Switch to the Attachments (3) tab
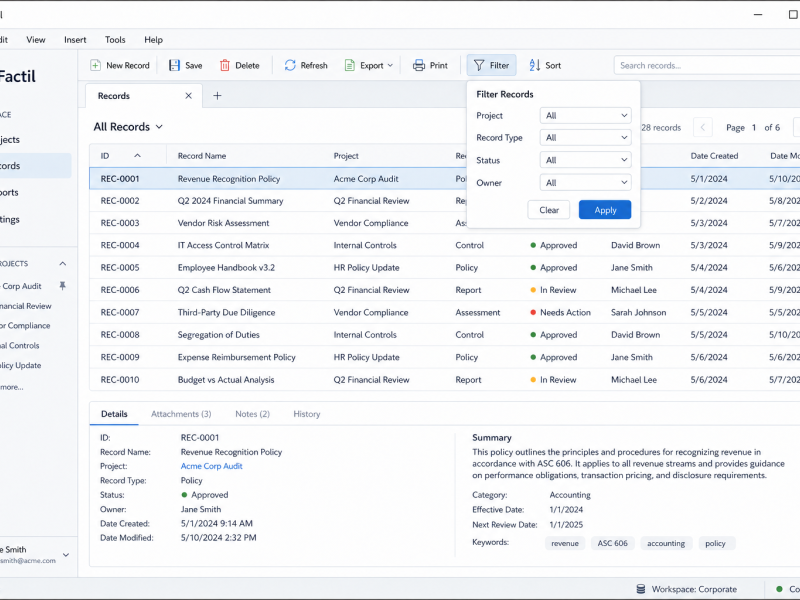The width and height of the screenshot is (800, 600). click(181, 414)
